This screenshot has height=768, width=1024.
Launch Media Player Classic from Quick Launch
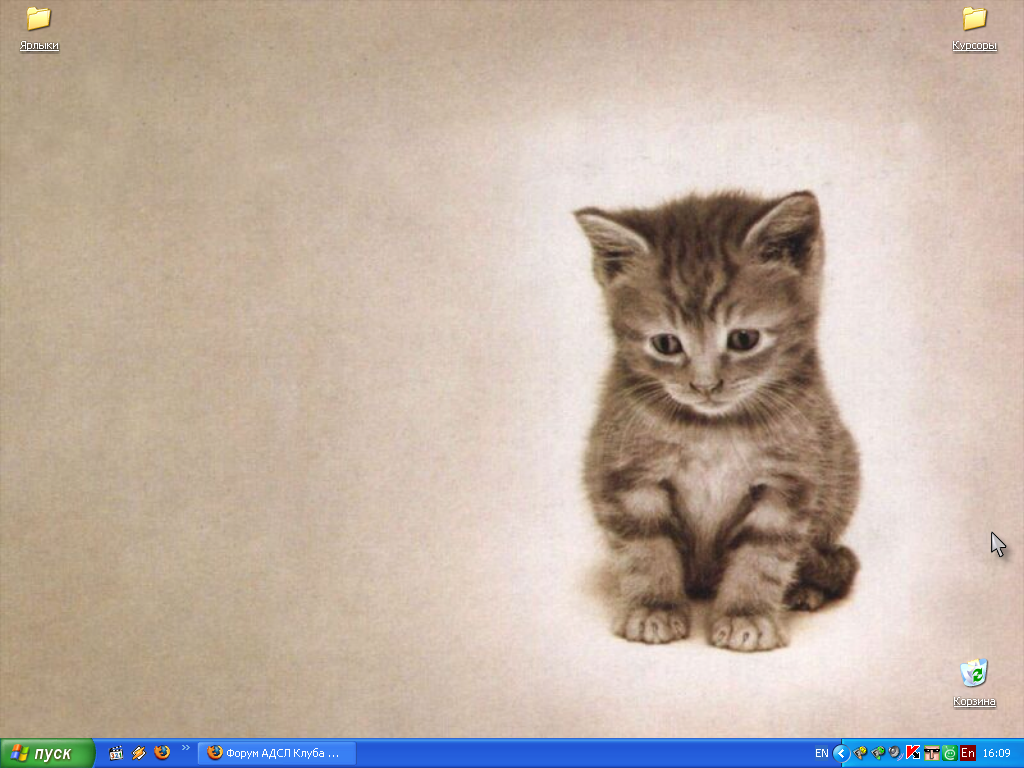pos(116,753)
